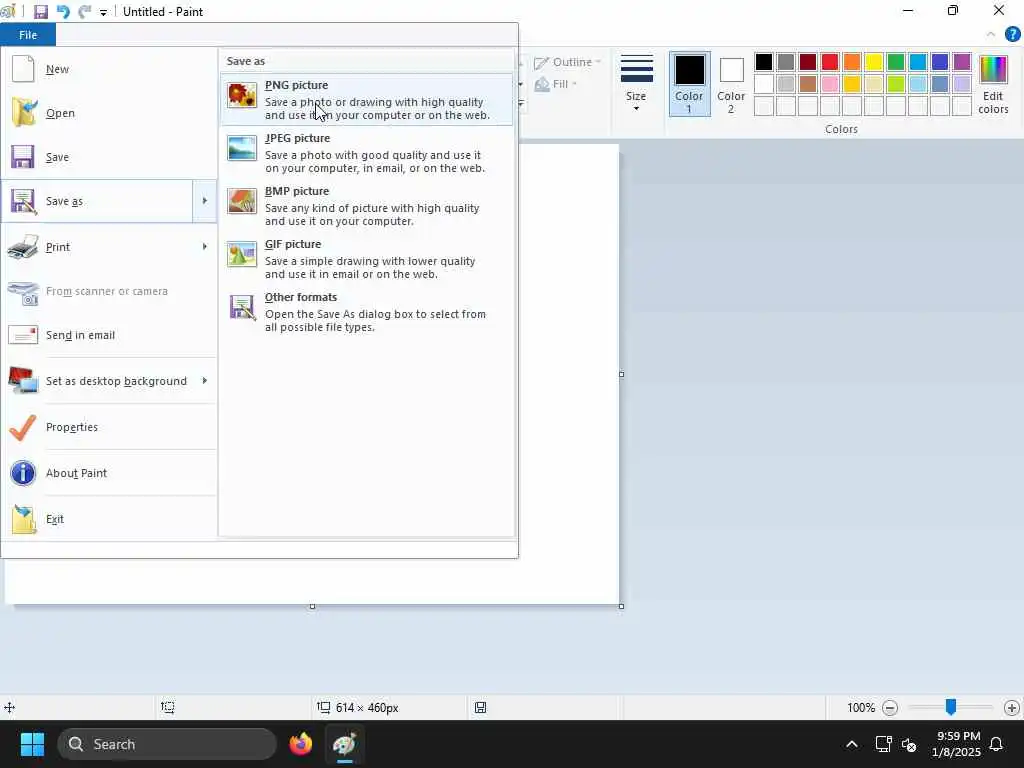Screen dimensions: 1024x768
Task: Click the JPEG picture landscape icon
Action: (x=242, y=148)
